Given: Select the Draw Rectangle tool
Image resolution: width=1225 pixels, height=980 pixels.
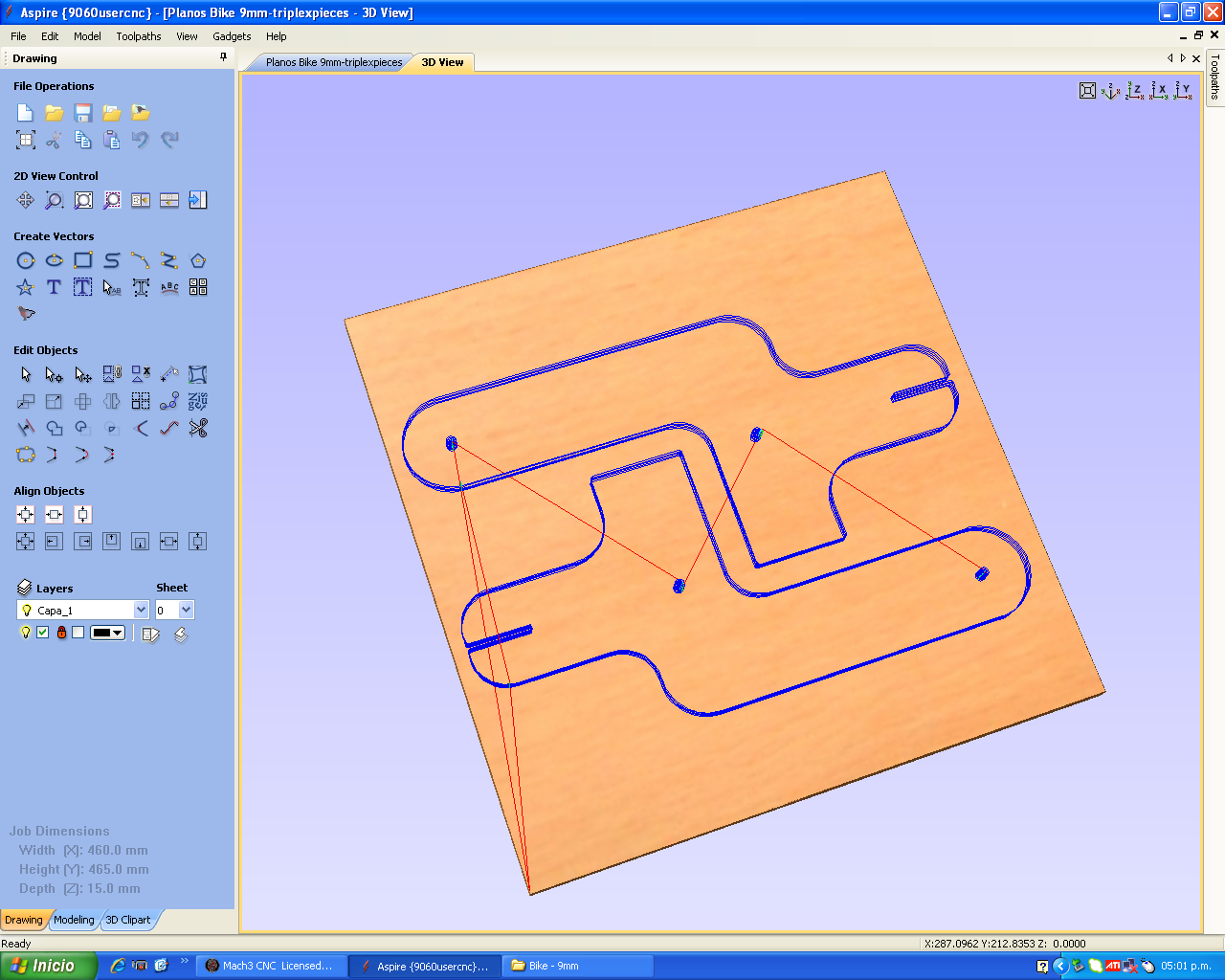Looking at the screenshot, I should pos(83,260).
